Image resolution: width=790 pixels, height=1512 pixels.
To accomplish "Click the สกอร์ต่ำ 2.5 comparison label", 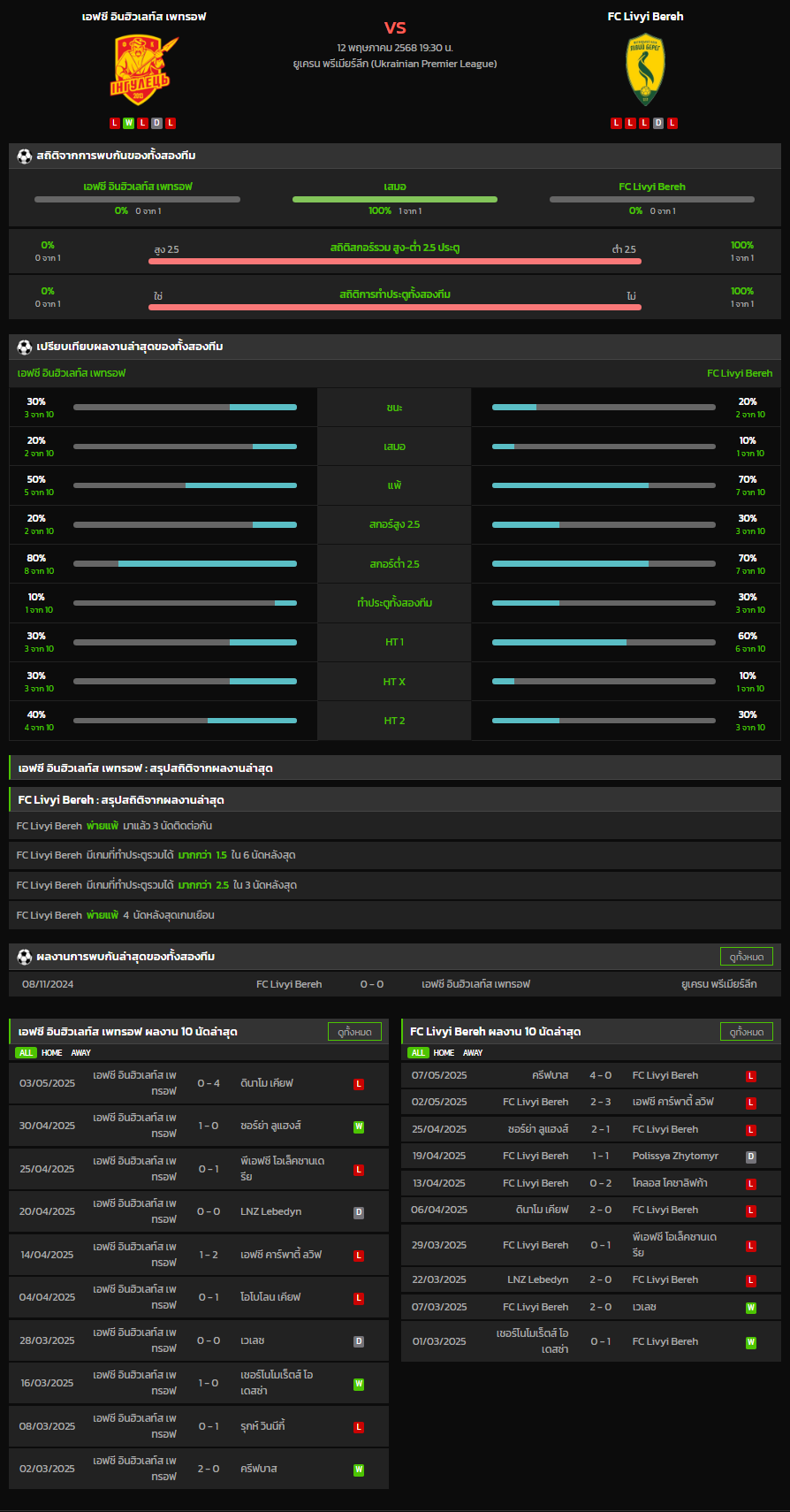I will pyautogui.click(x=395, y=564).
